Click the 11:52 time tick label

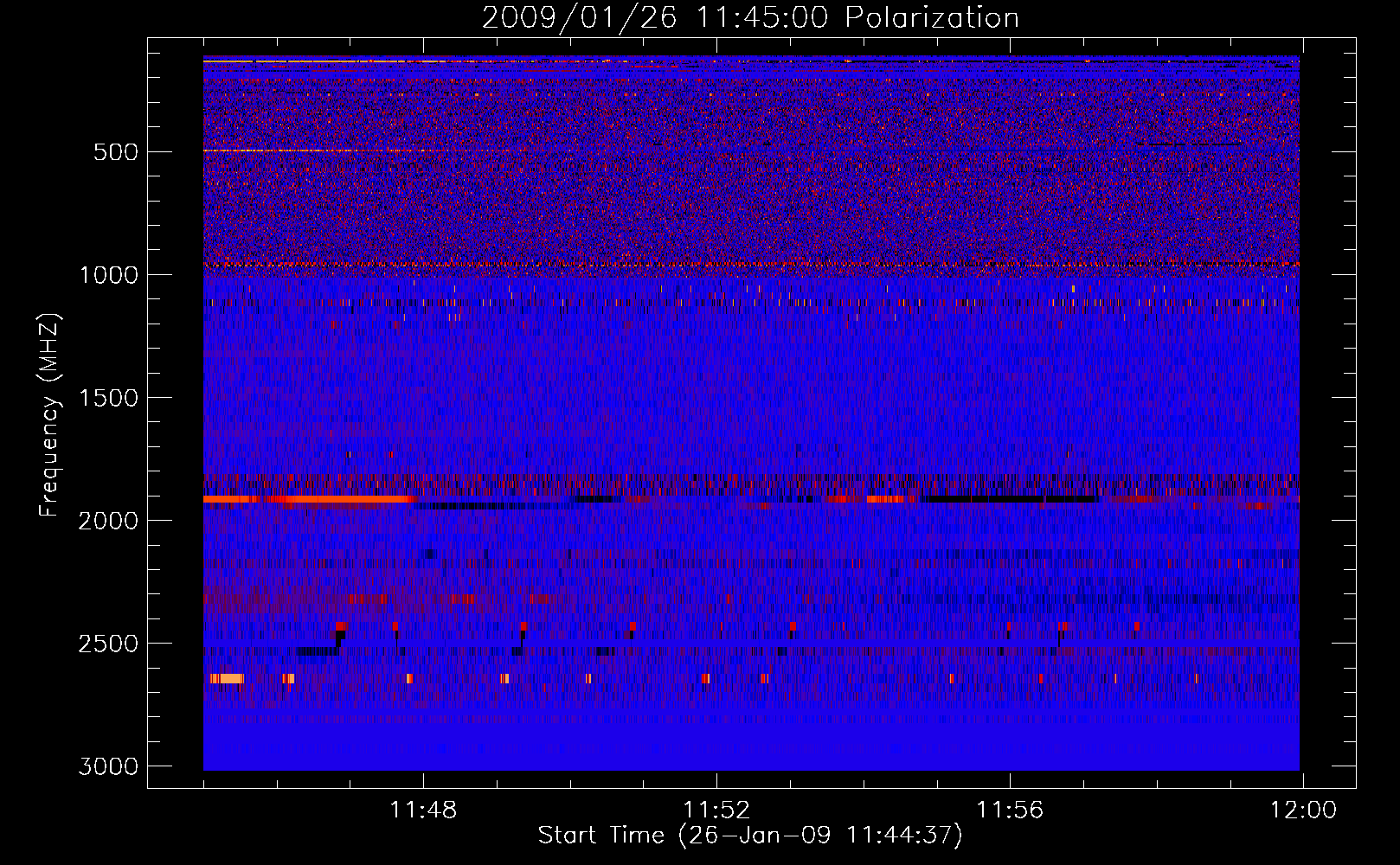(716, 811)
